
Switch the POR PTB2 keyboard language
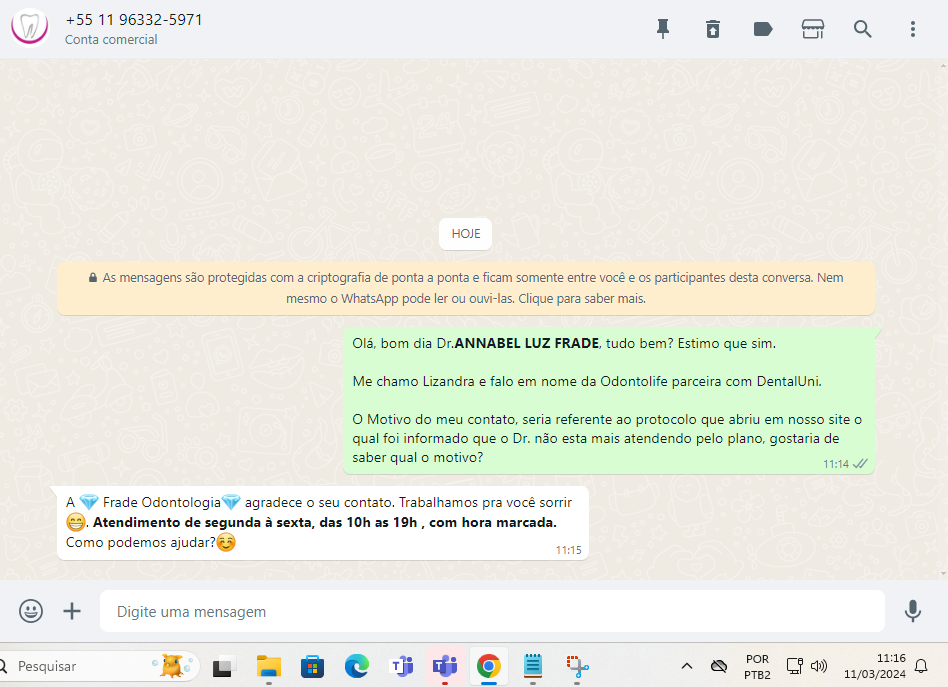click(757, 666)
